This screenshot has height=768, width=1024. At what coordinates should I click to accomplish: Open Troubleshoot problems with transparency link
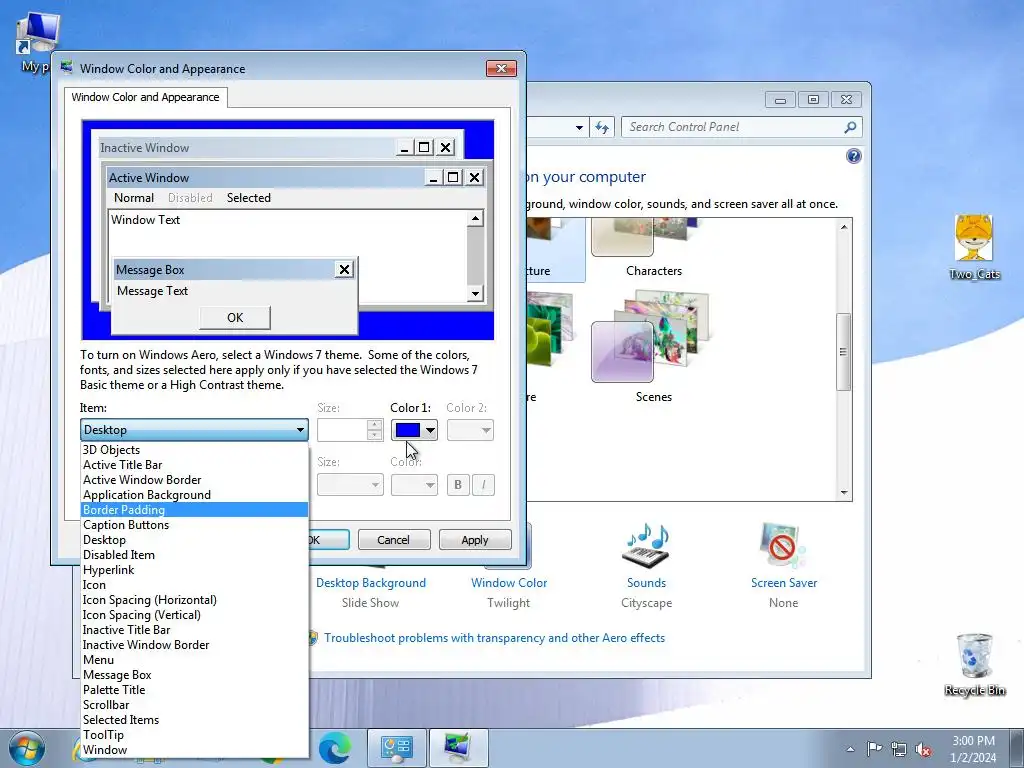coord(494,638)
